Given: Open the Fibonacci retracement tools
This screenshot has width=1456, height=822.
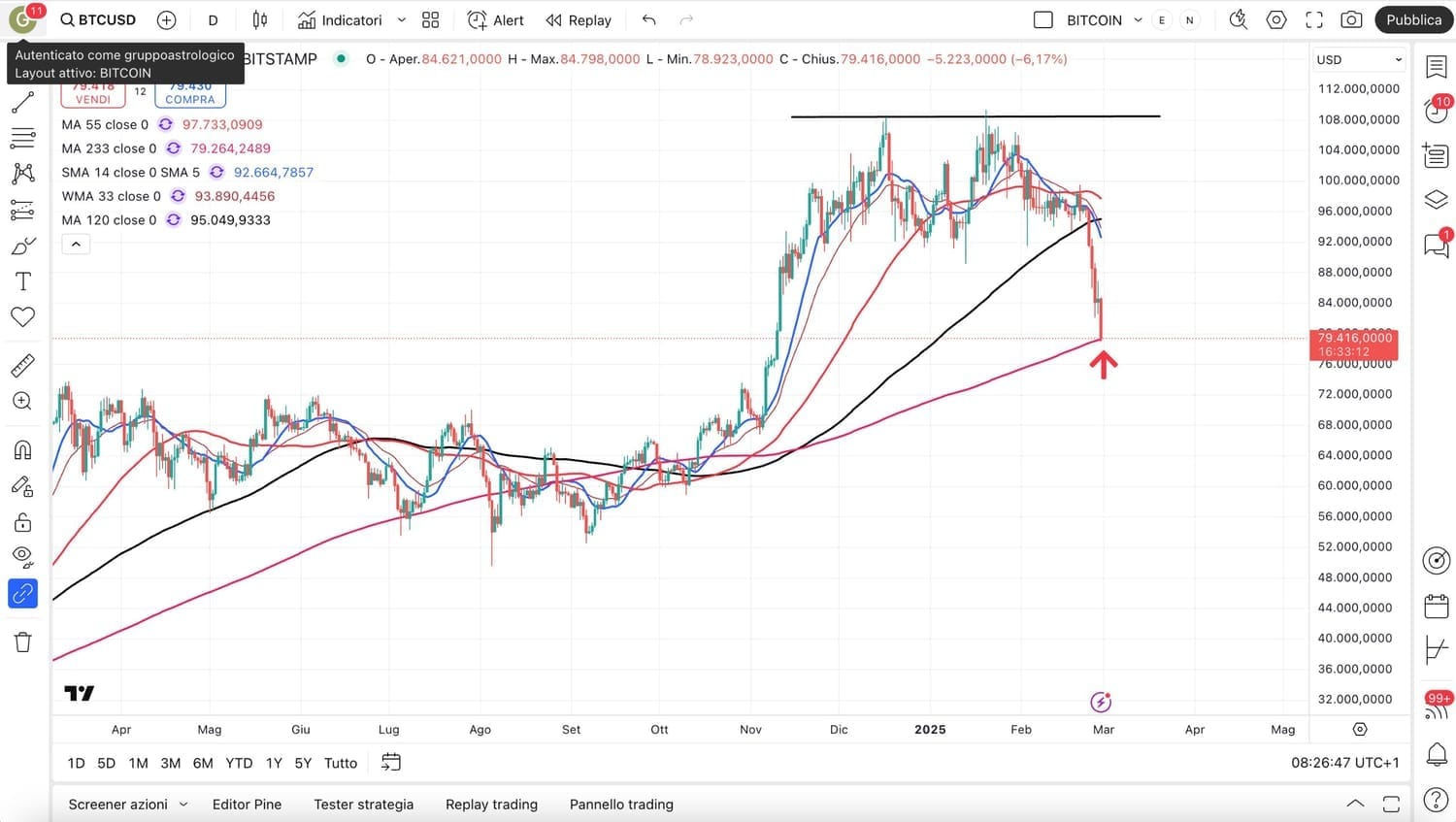Looking at the screenshot, I should [x=22, y=138].
